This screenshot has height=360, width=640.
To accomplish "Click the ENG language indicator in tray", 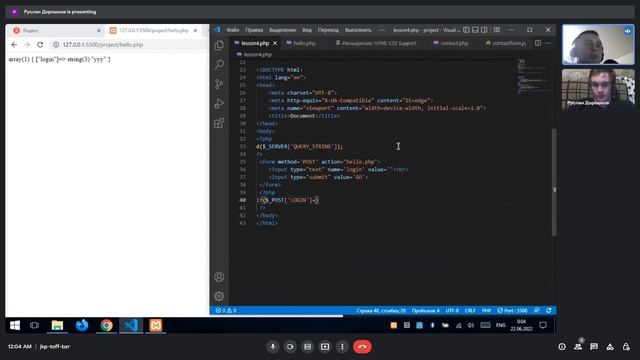I will (500, 325).
